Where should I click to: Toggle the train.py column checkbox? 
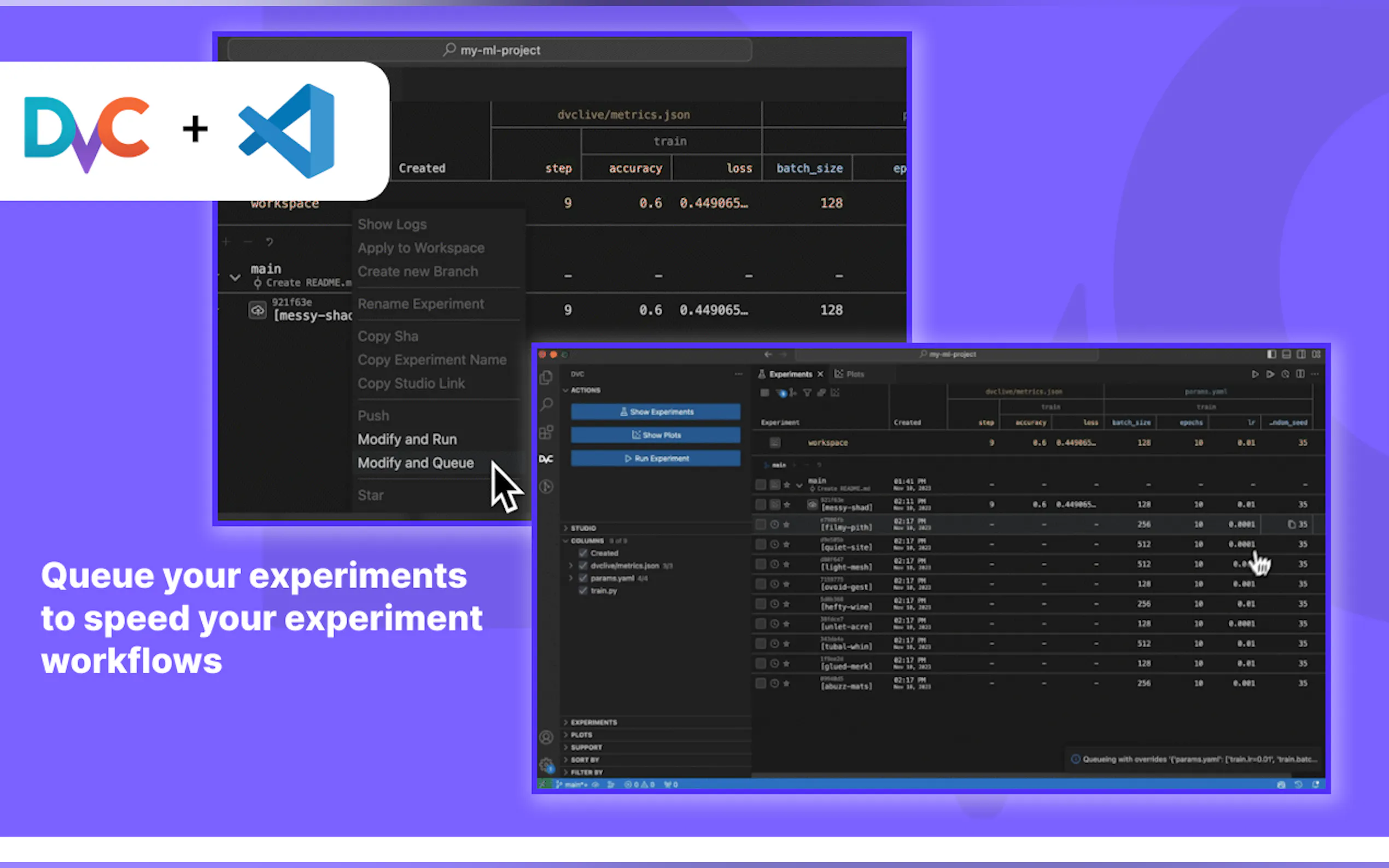pos(583,591)
